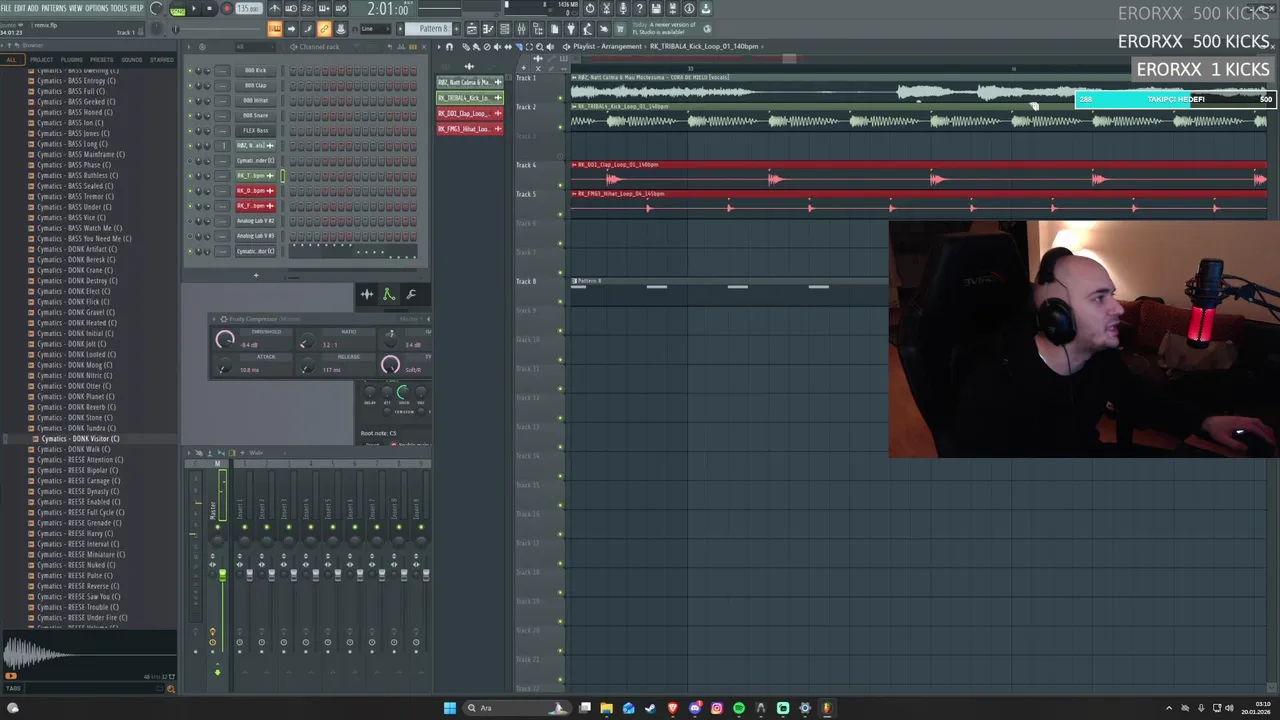
Task: Open Windows Start menu
Action: tap(450, 708)
